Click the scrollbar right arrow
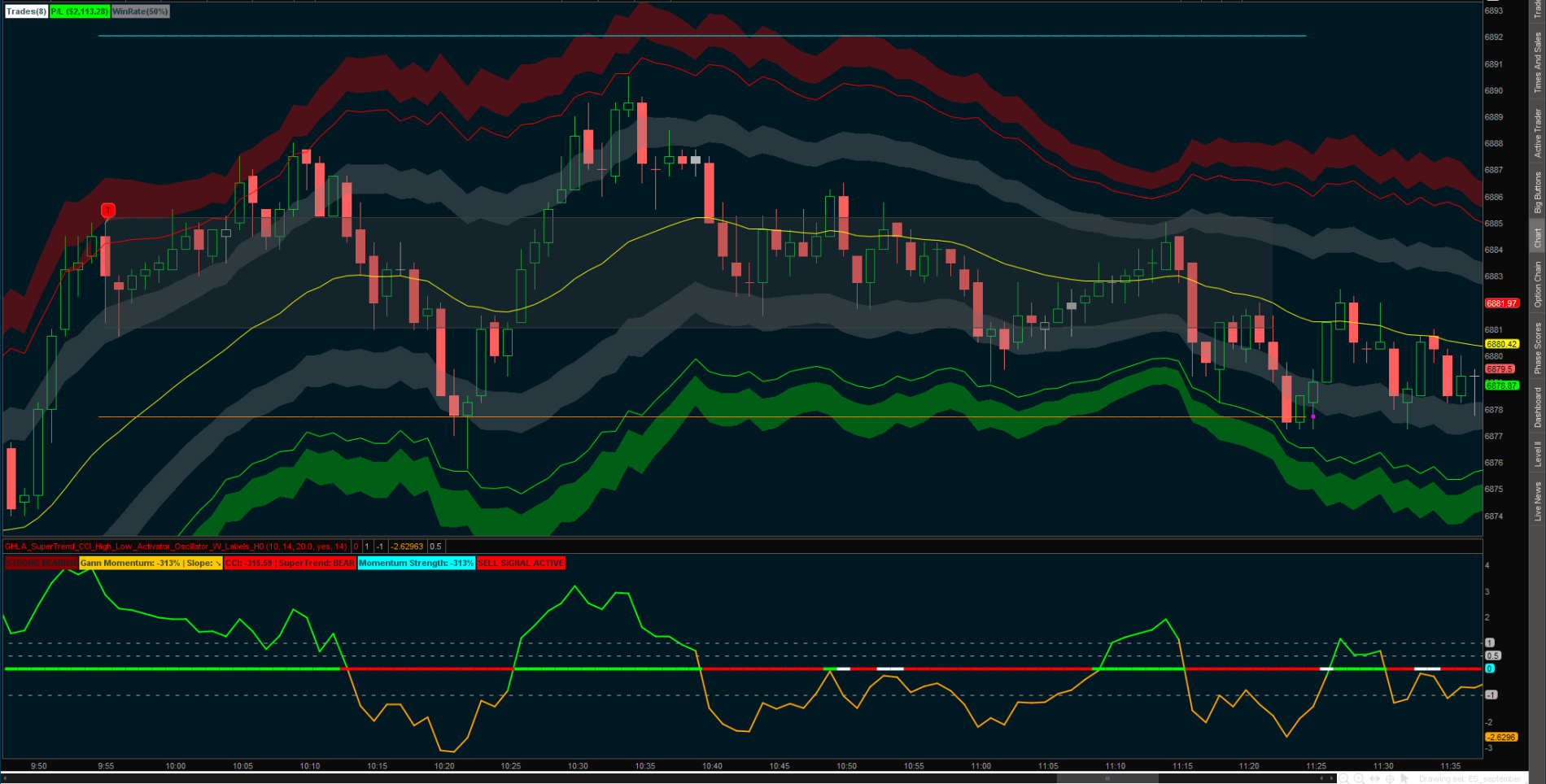The width and height of the screenshot is (1546, 784). click(1331, 778)
